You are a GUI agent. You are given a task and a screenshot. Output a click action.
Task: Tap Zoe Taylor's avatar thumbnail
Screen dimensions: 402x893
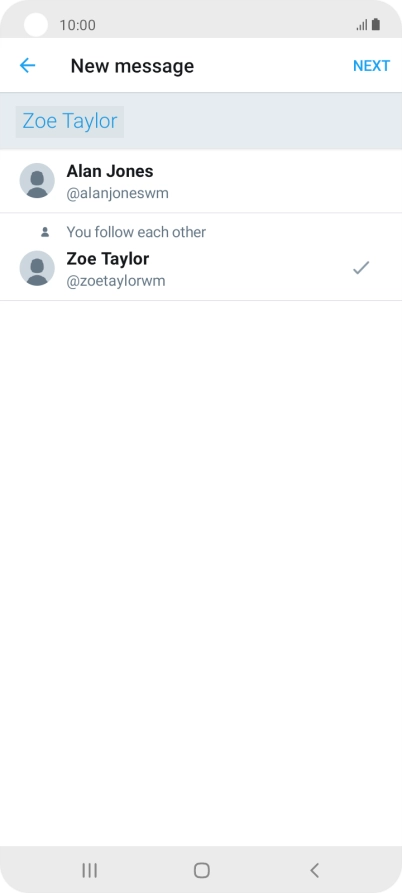coord(37,268)
